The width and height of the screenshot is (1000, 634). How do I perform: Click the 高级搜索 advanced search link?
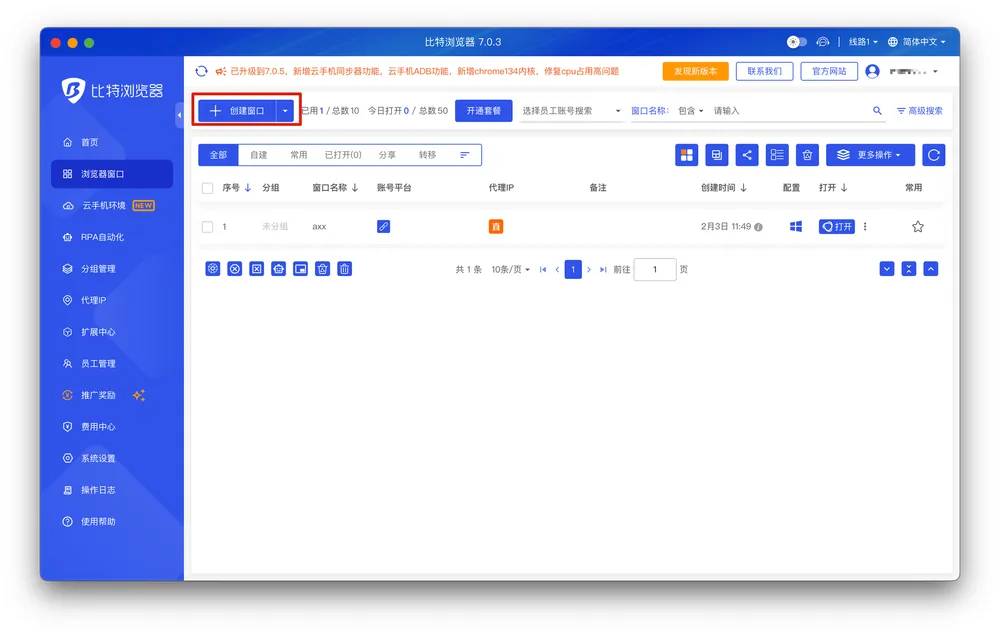pyautogui.click(x=919, y=111)
